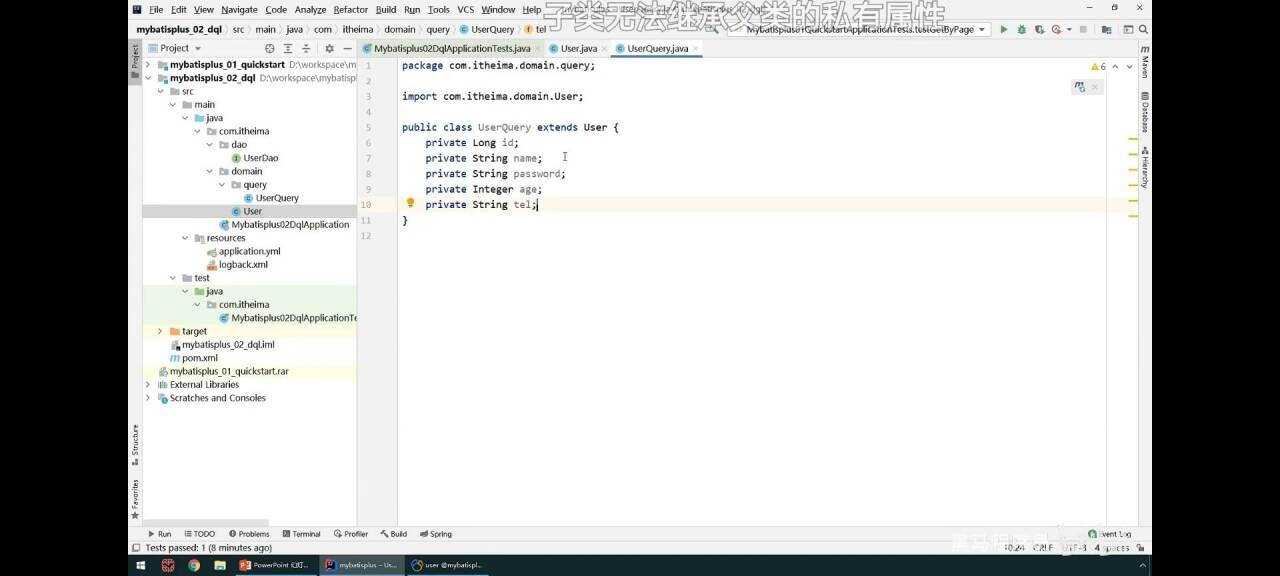Expand the mybatisplus_01_quickstart project node
The height and width of the screenshot is (576, 1280).
149,64
